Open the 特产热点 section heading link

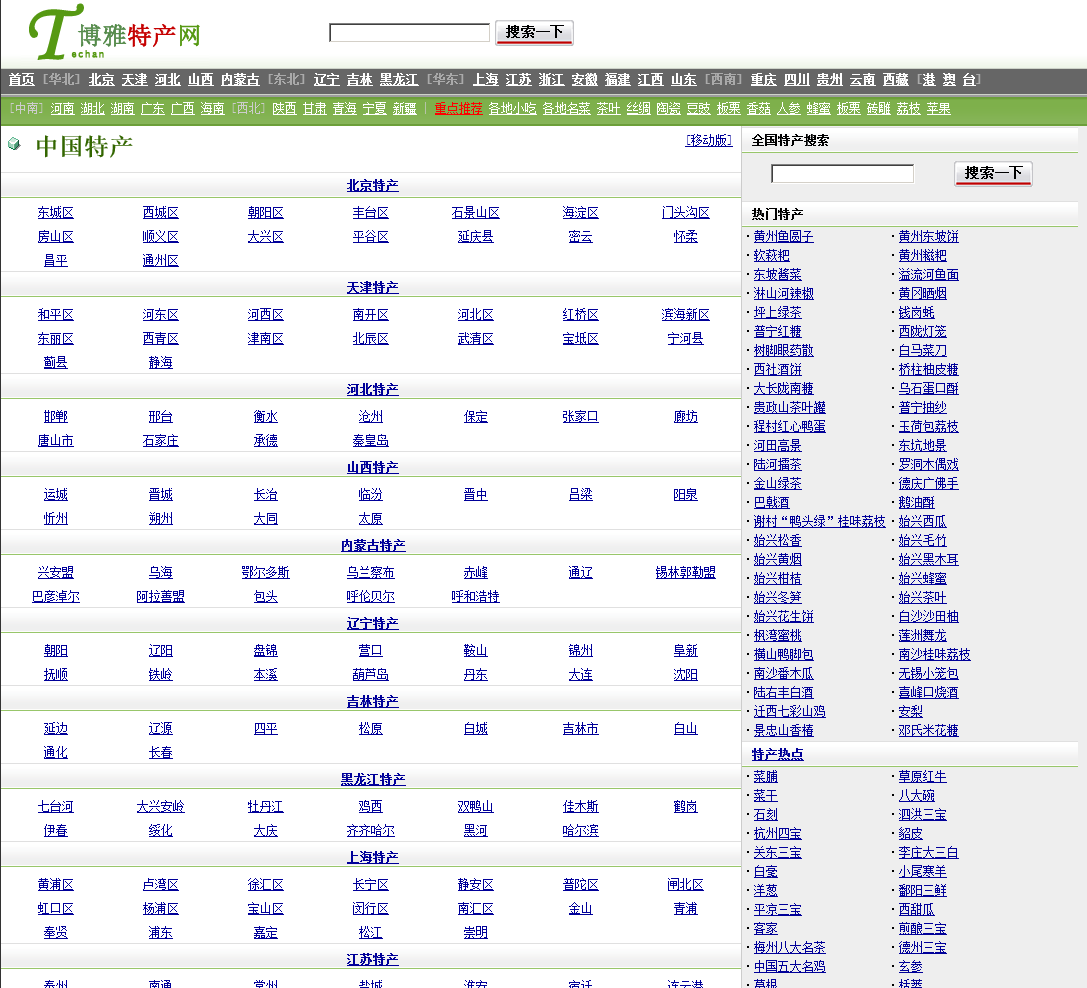[x=777, y=754]
